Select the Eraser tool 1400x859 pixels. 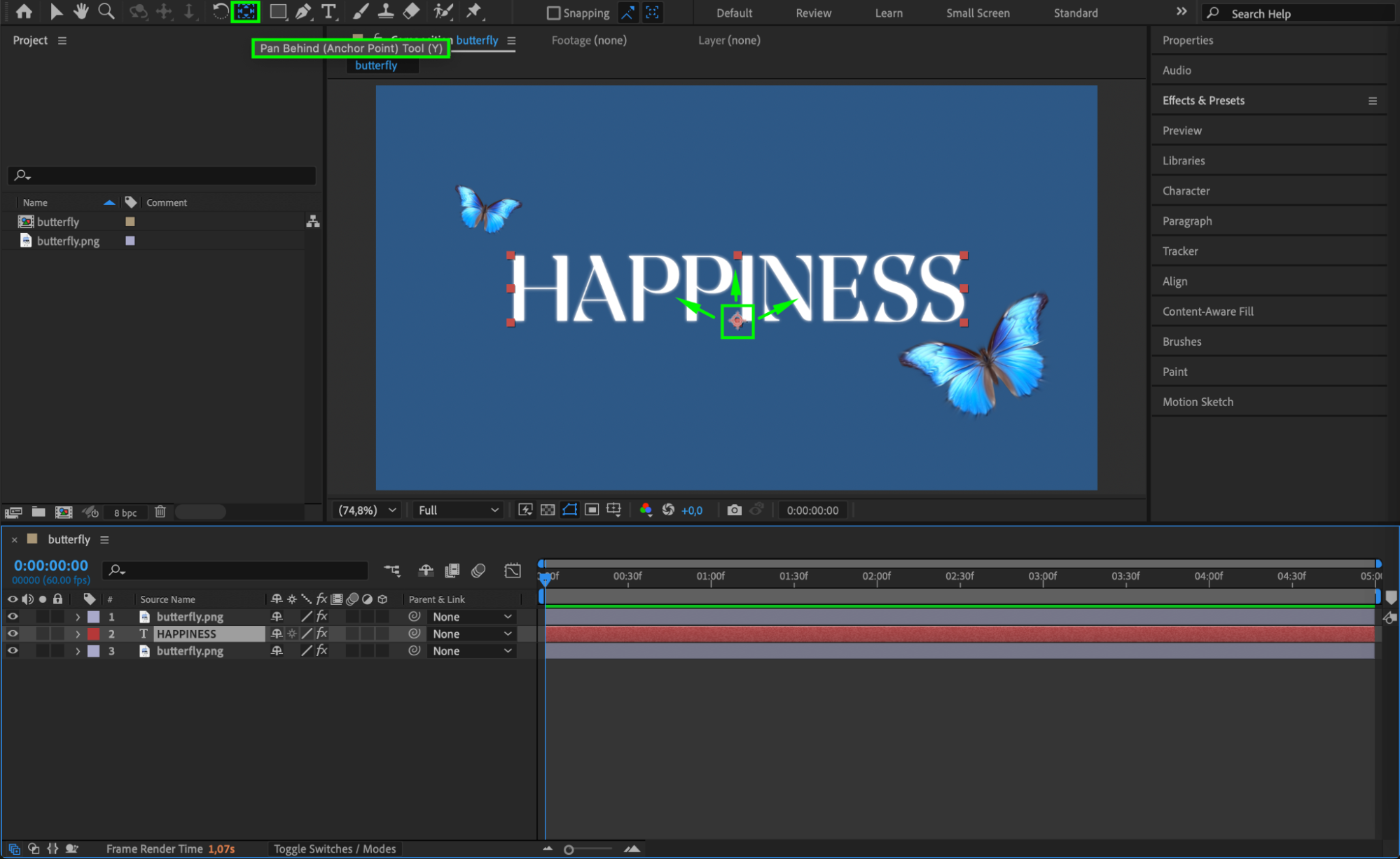412,12
